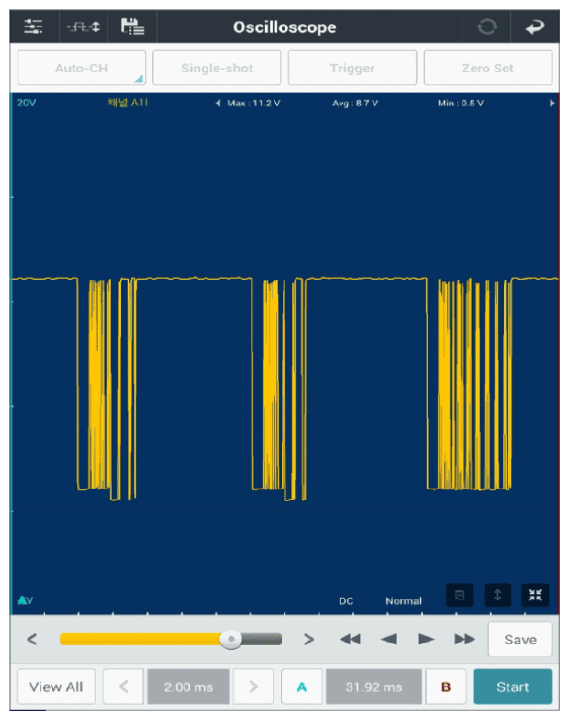Toggle the Normal mode label
This screenshot has height=720, width=569.
pos(403,601)
